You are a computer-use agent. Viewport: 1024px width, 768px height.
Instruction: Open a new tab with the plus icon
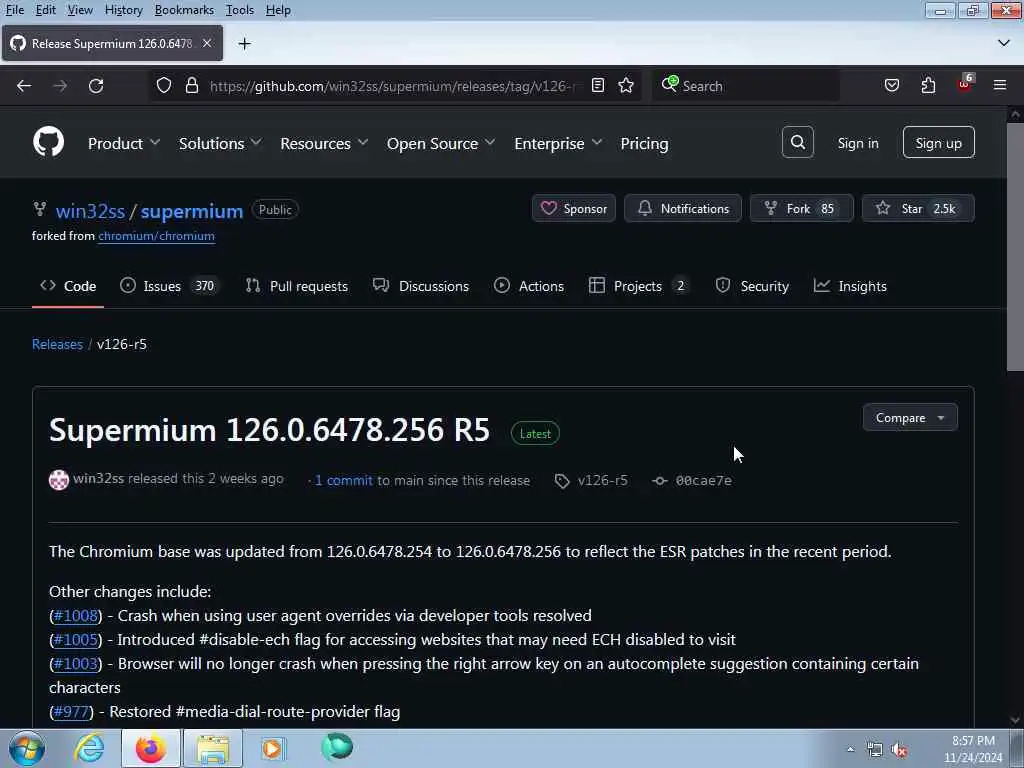pyautogui.click(x=245, y=44)
